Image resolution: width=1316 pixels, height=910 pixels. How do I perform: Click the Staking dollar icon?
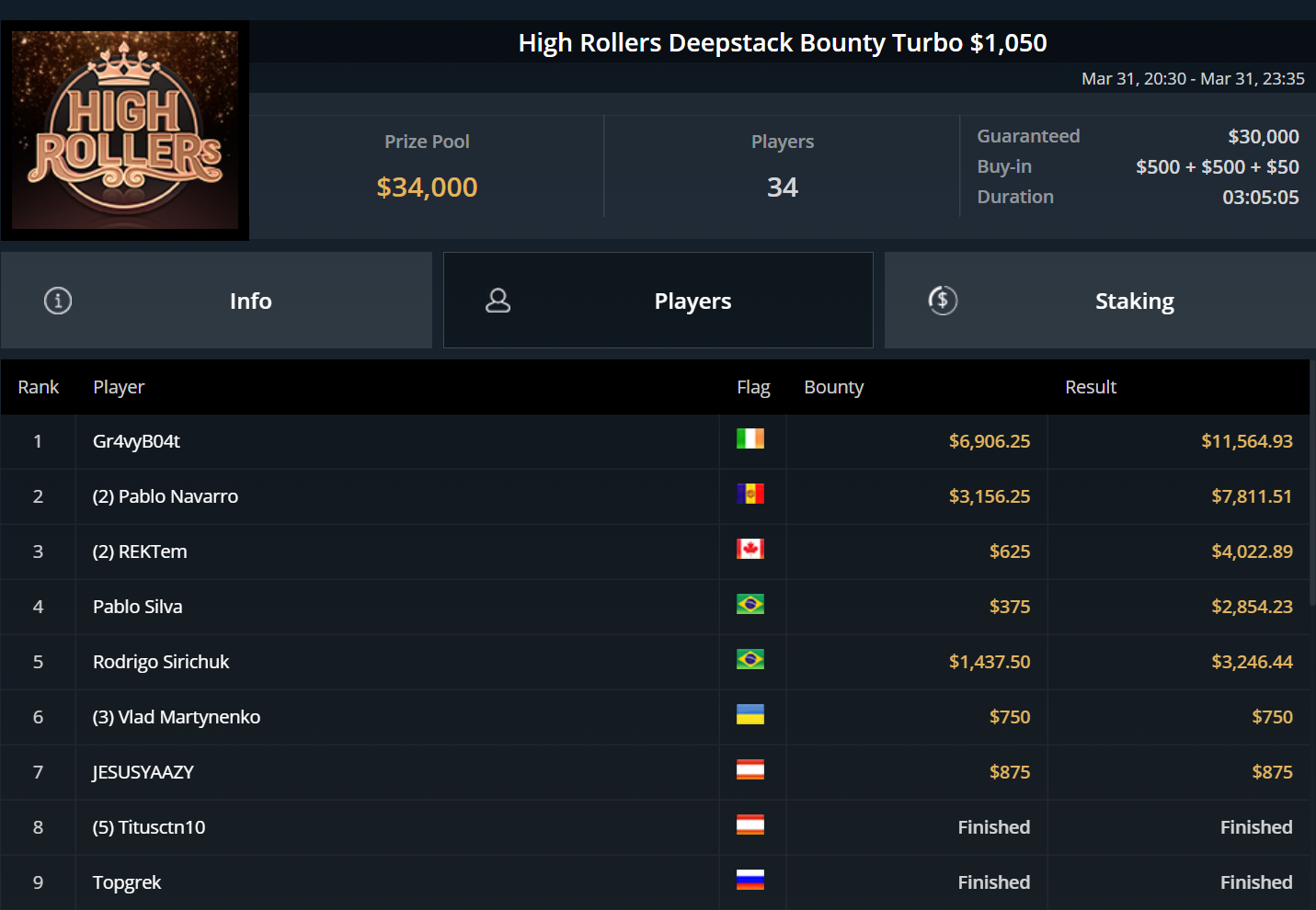943,301
